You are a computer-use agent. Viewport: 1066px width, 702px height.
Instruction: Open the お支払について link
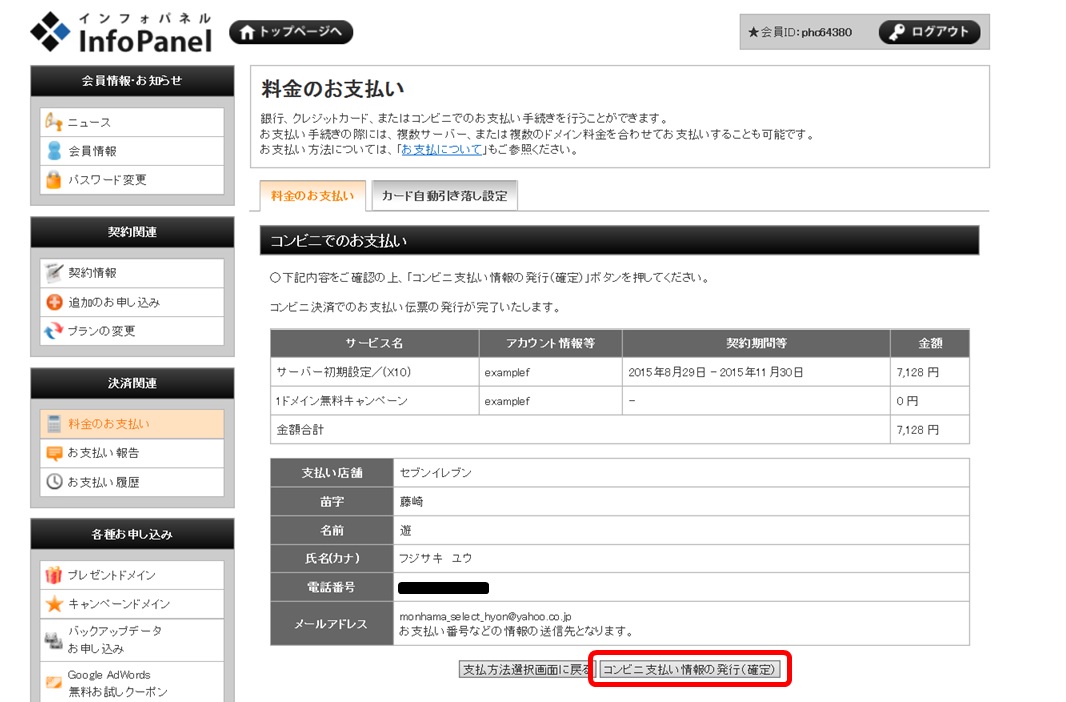tap(442, 150)
